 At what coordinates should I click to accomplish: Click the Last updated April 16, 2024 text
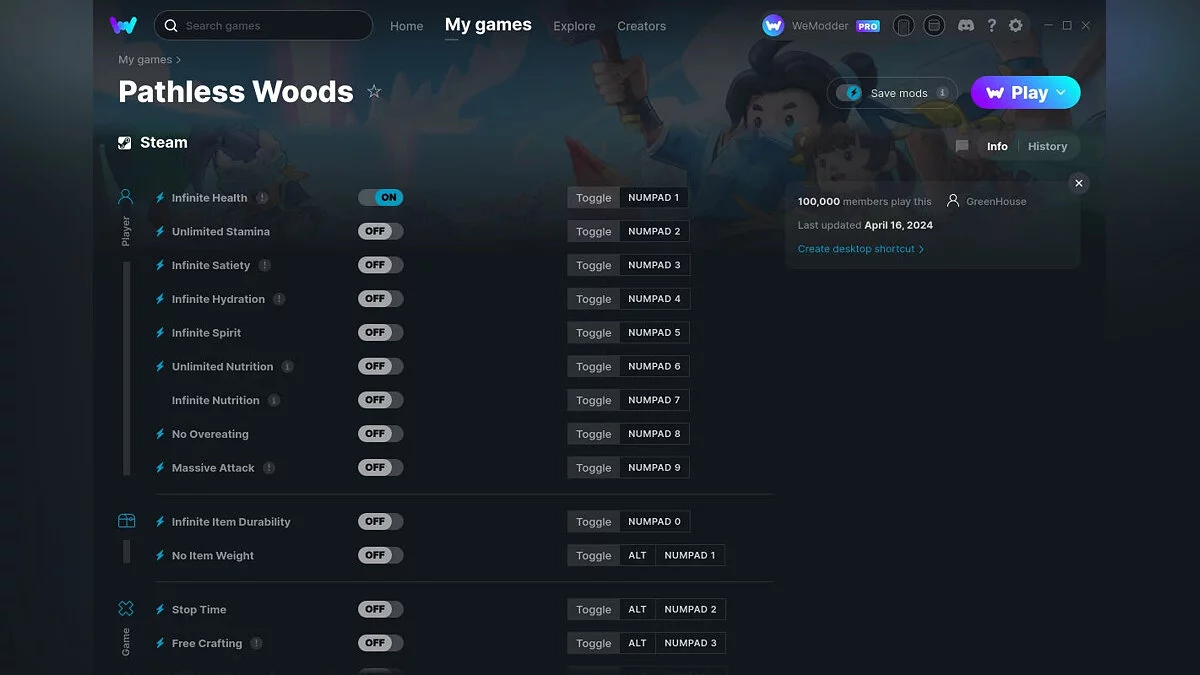coord(865,225)
